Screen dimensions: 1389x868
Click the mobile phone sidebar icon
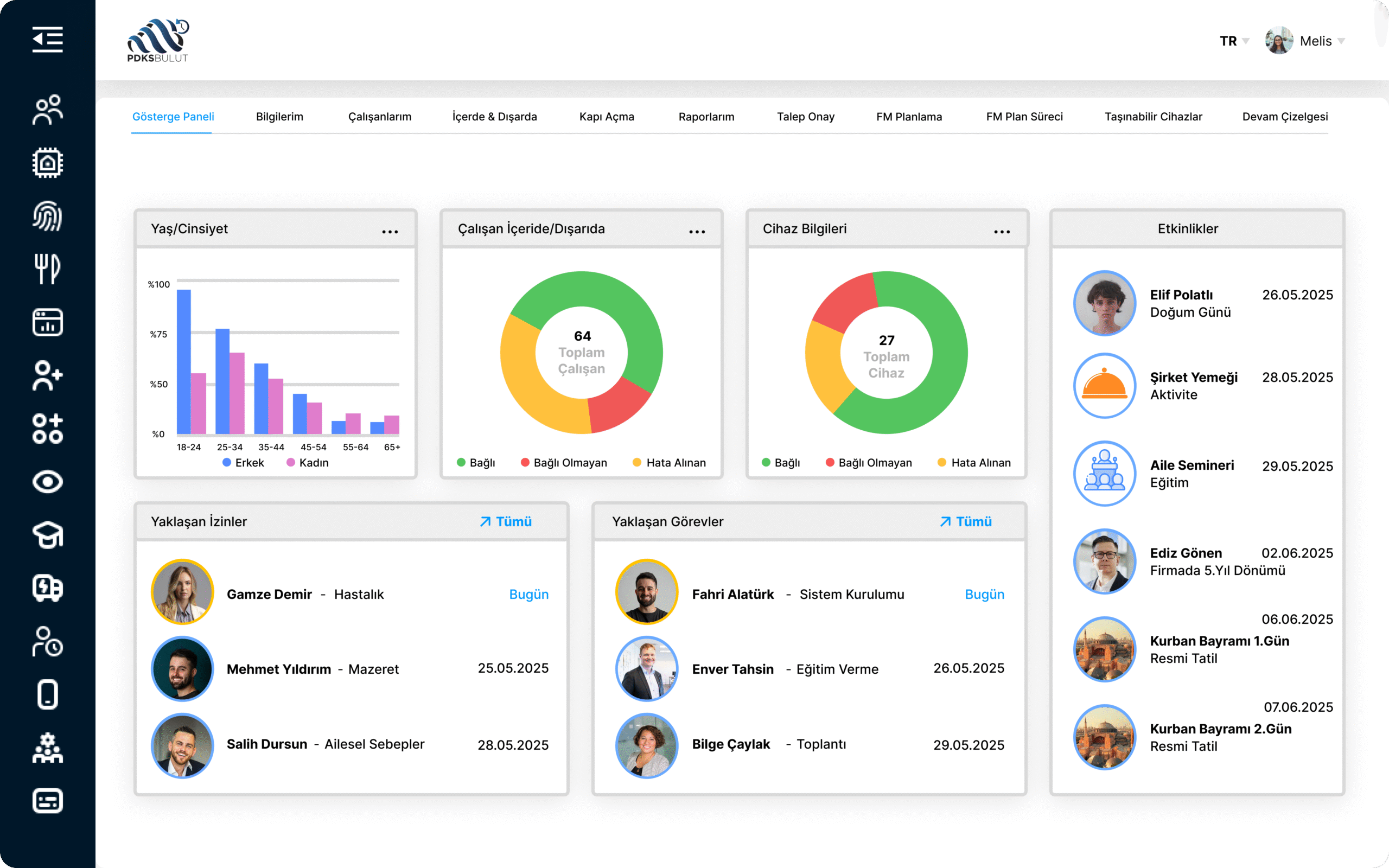pyautogui.click(x=47, y=694)
